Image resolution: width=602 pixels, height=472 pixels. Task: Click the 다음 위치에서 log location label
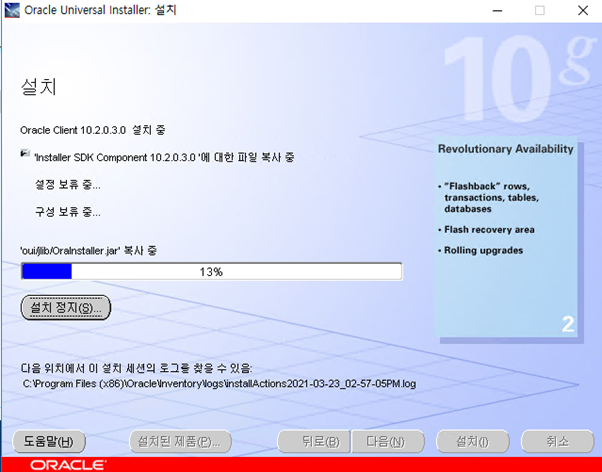(x=136, y=369)
